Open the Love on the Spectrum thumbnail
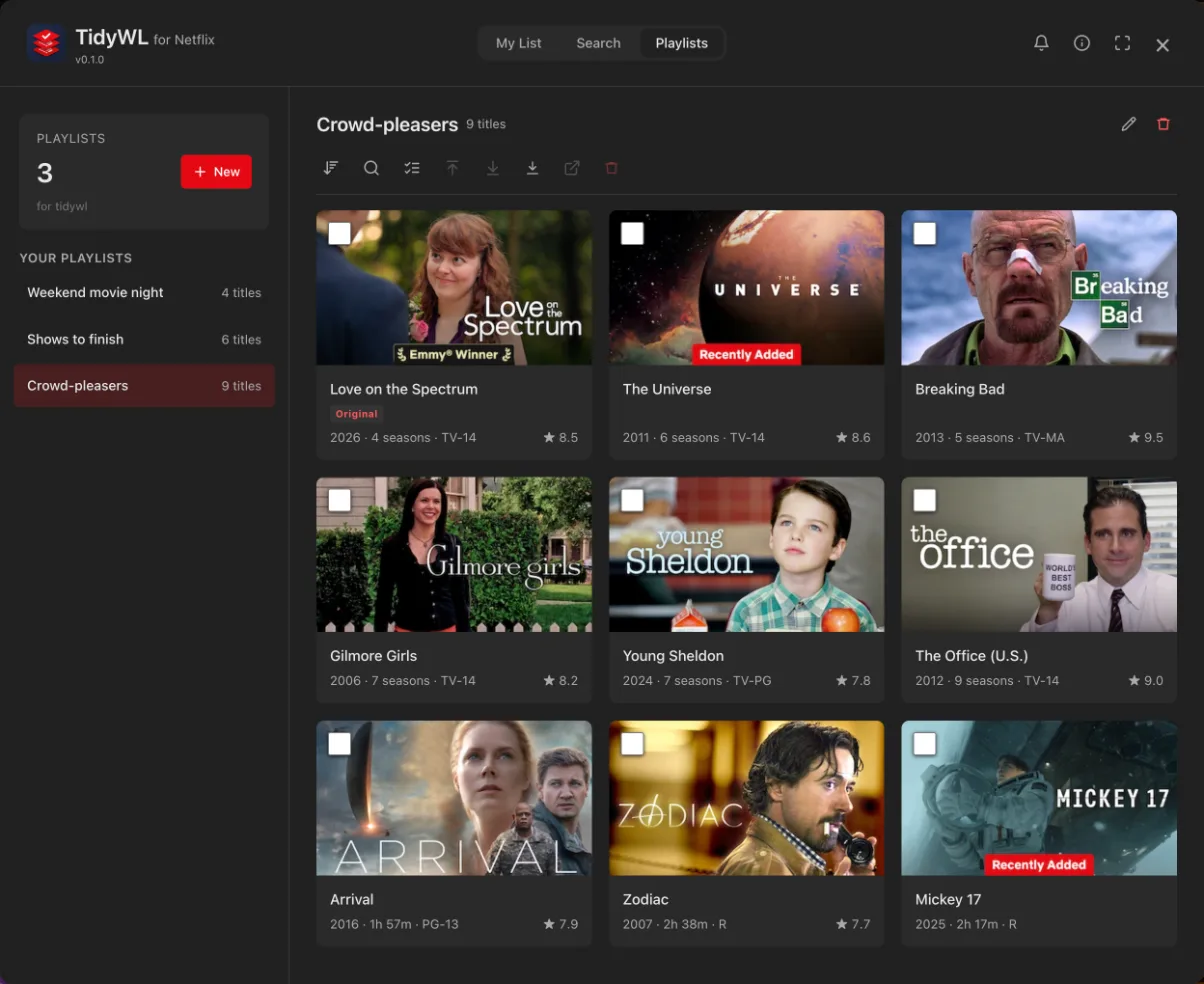 click(x=454, y=288)
